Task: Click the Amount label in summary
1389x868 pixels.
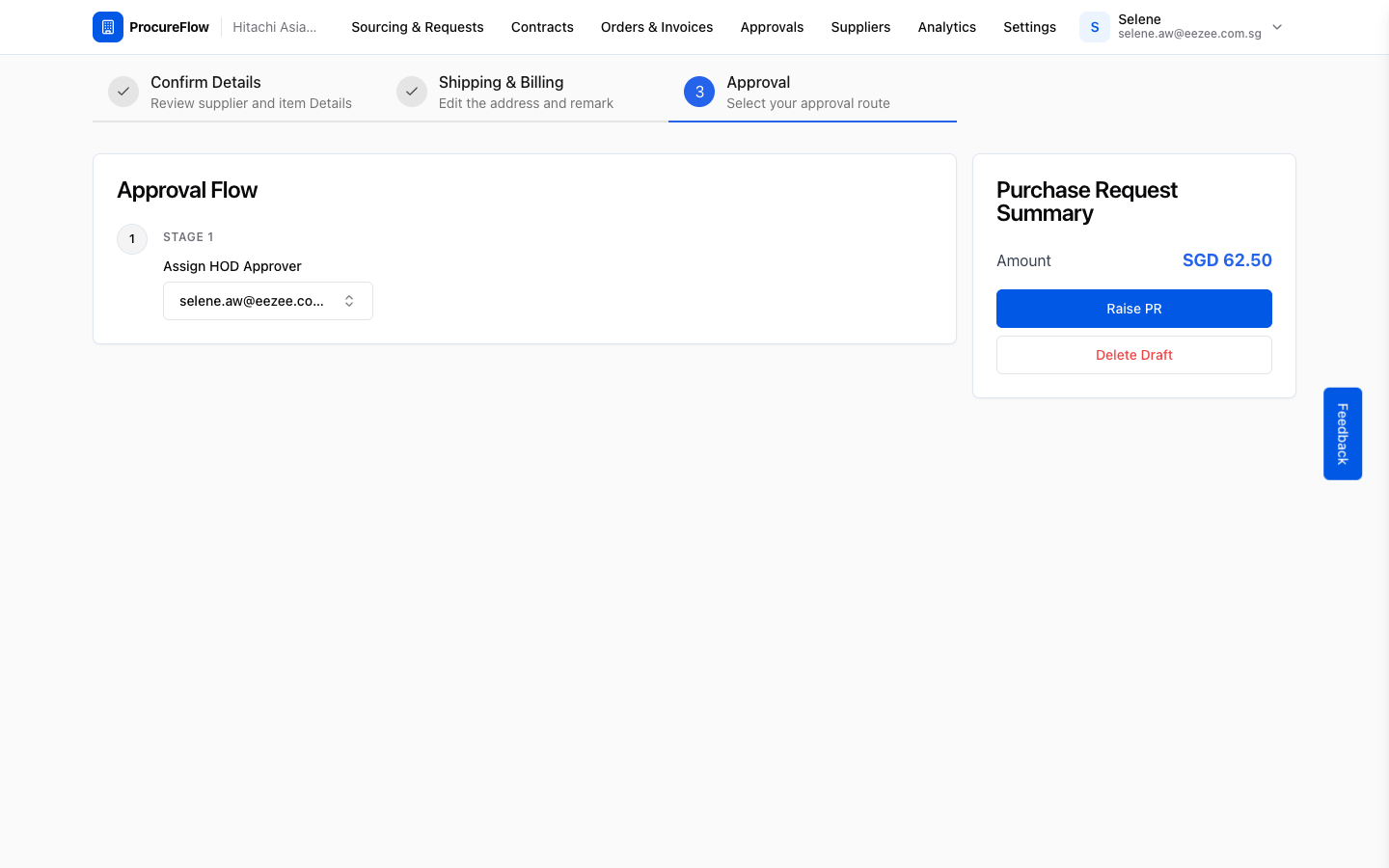Action: [1023, 260]
